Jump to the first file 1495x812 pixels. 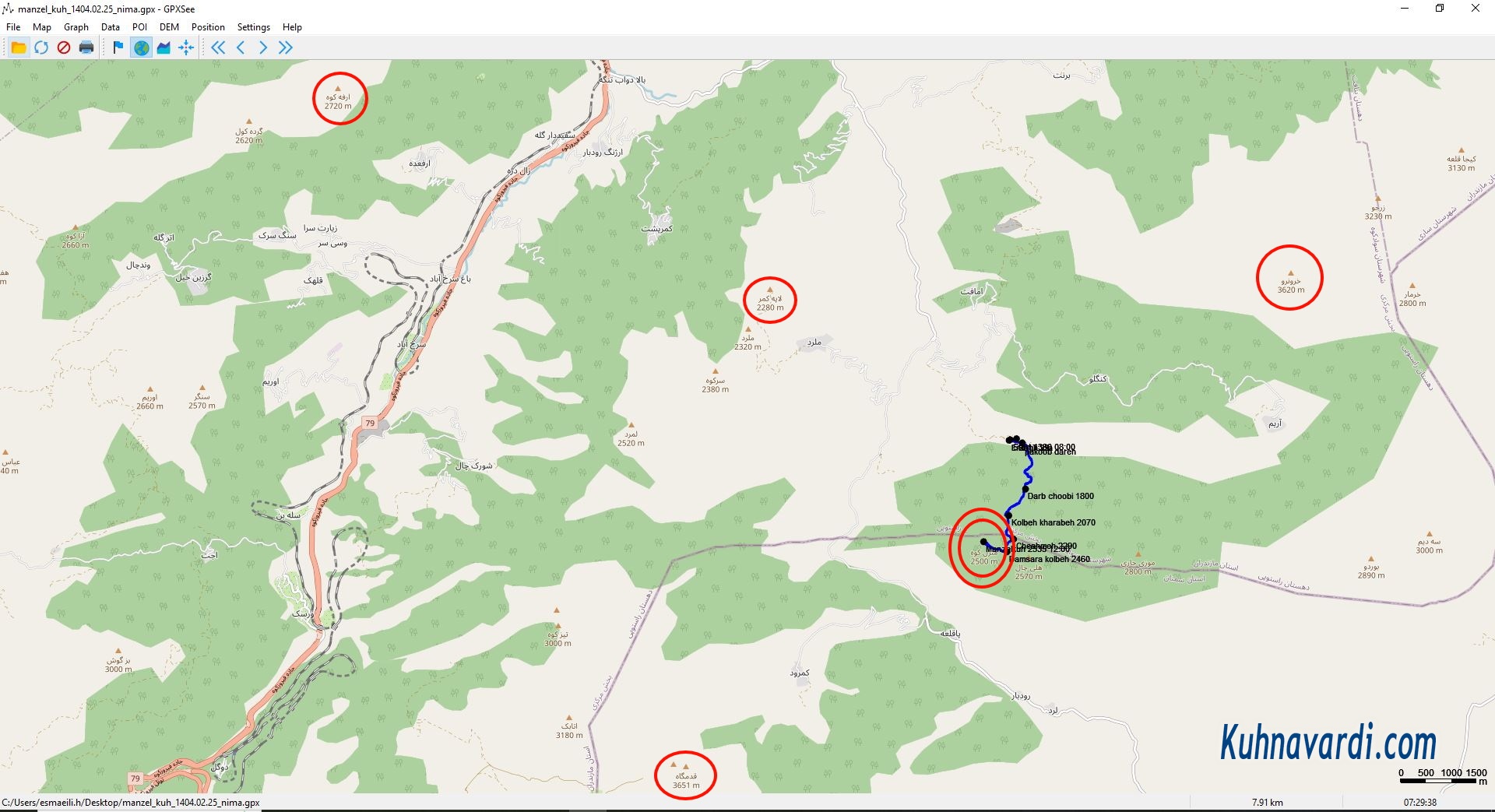click(218, 47)
